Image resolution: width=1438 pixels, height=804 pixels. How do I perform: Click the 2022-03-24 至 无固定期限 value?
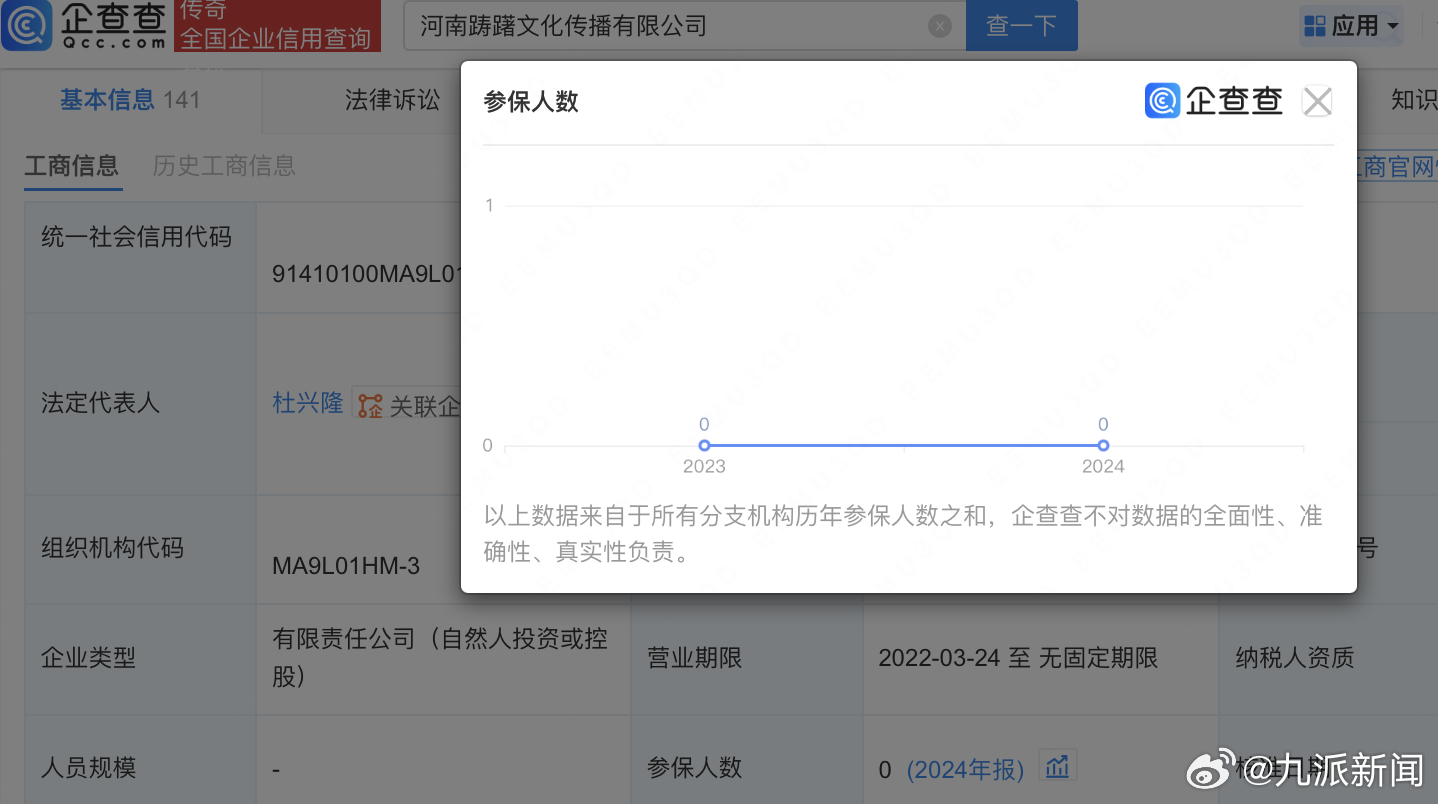[x=1018, y=658]
